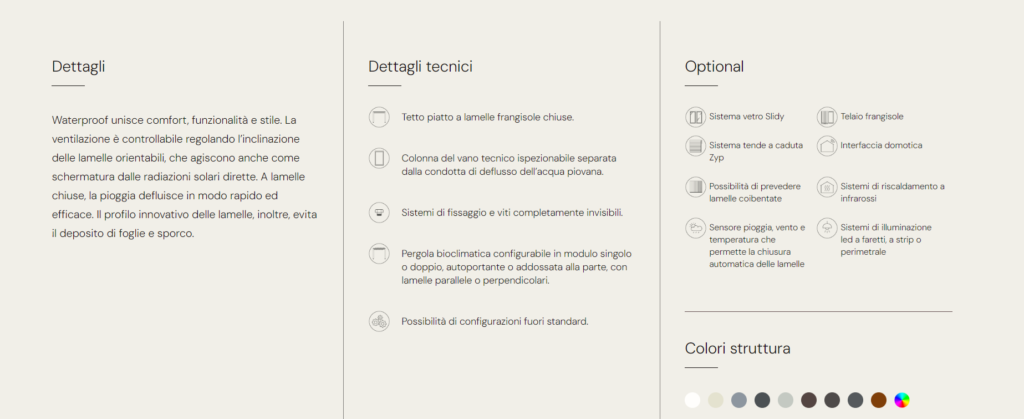
Task: Click the Telaio frangisole icon
Action: click(x=827, y=117)
